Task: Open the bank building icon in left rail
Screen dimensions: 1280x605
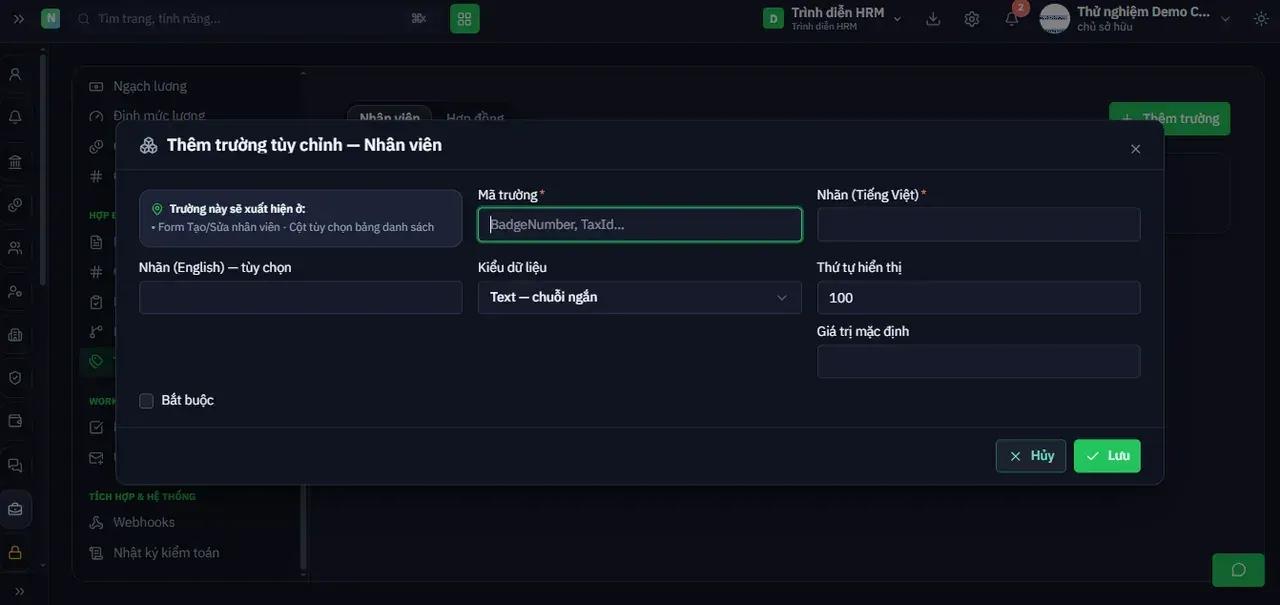Action: [15, 162]
